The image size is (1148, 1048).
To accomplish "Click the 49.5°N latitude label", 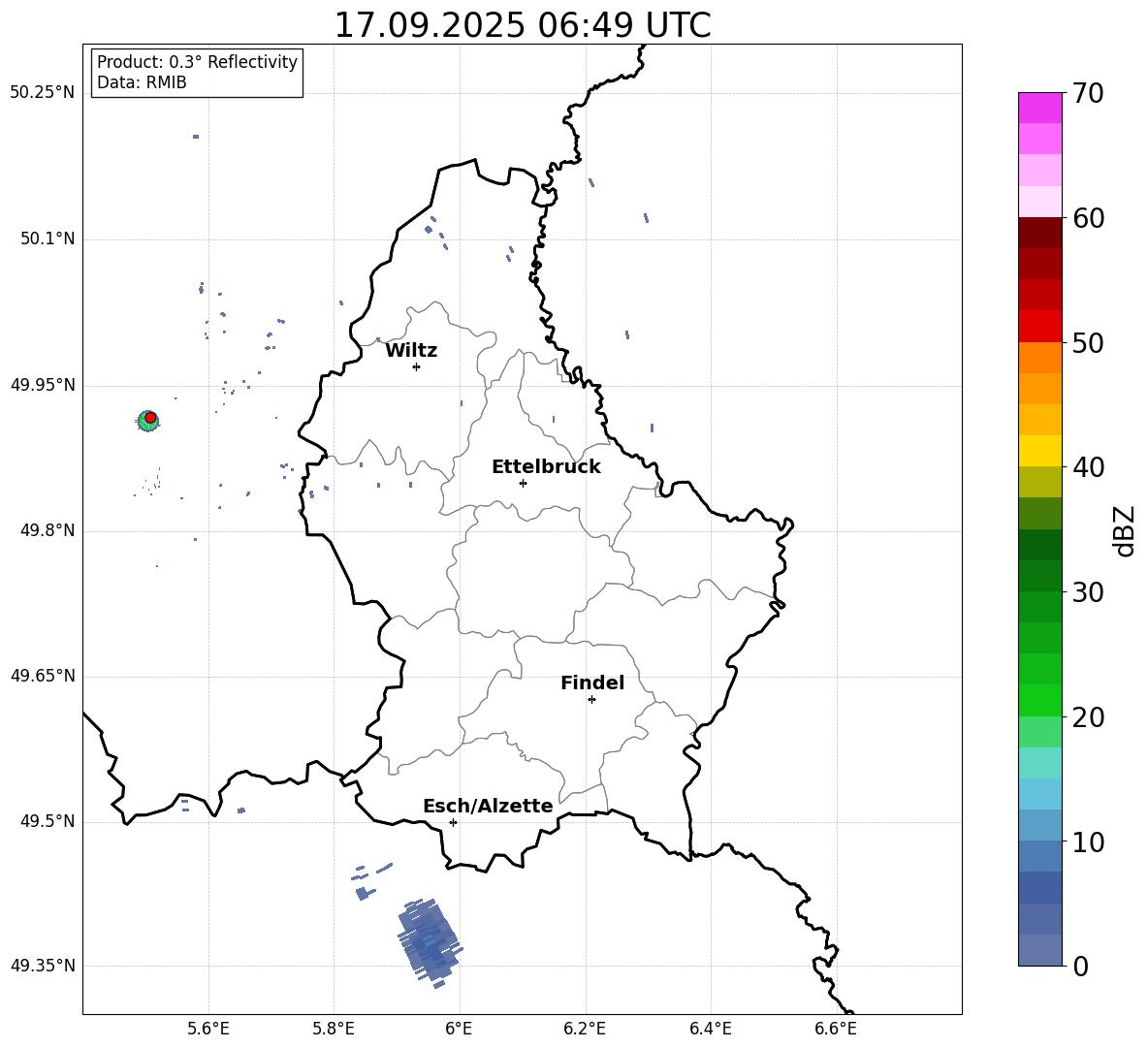I will coord(48,821).
